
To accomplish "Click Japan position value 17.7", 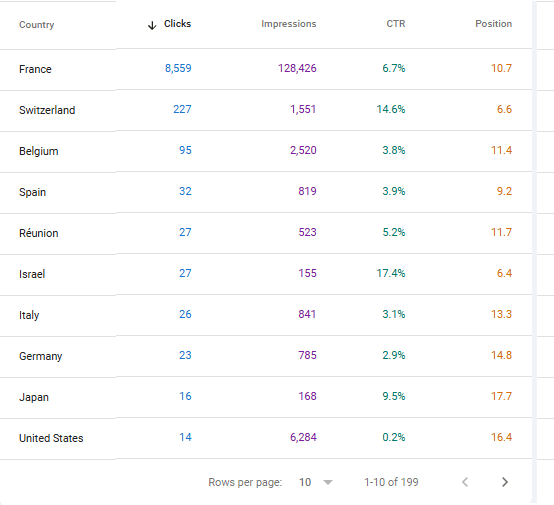I will pos(501,396).
